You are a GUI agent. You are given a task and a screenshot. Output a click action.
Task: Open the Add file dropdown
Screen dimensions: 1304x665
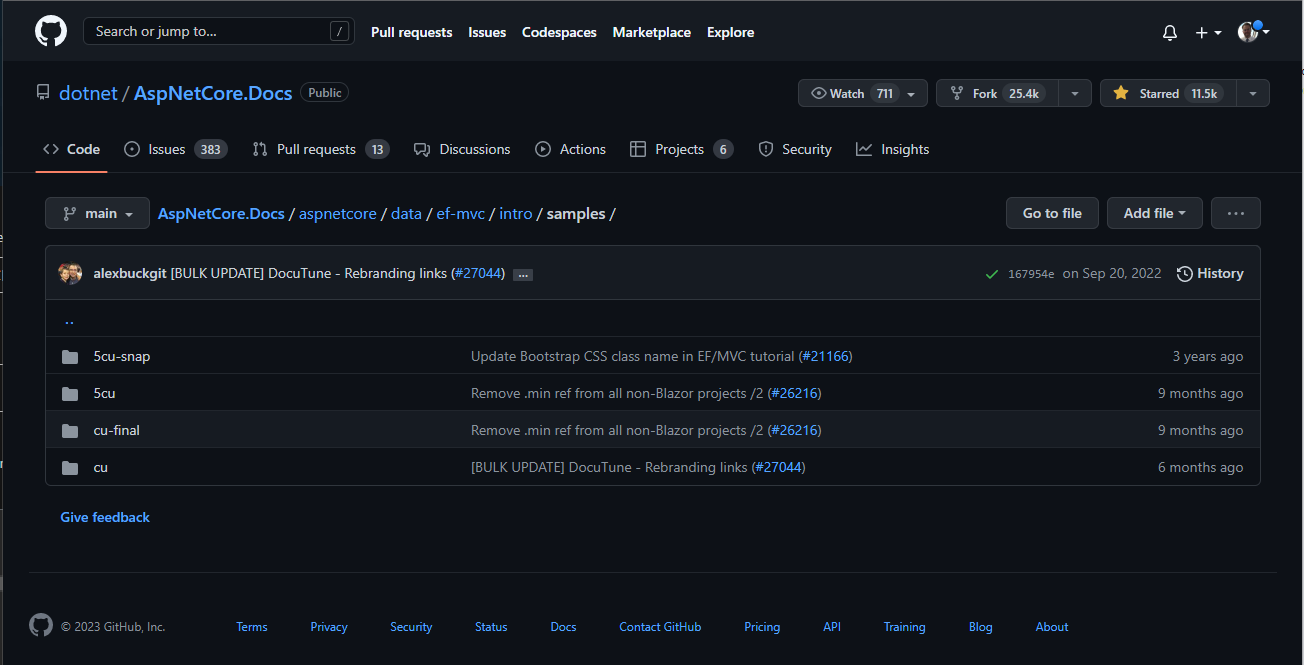(x=1155, y=213)
